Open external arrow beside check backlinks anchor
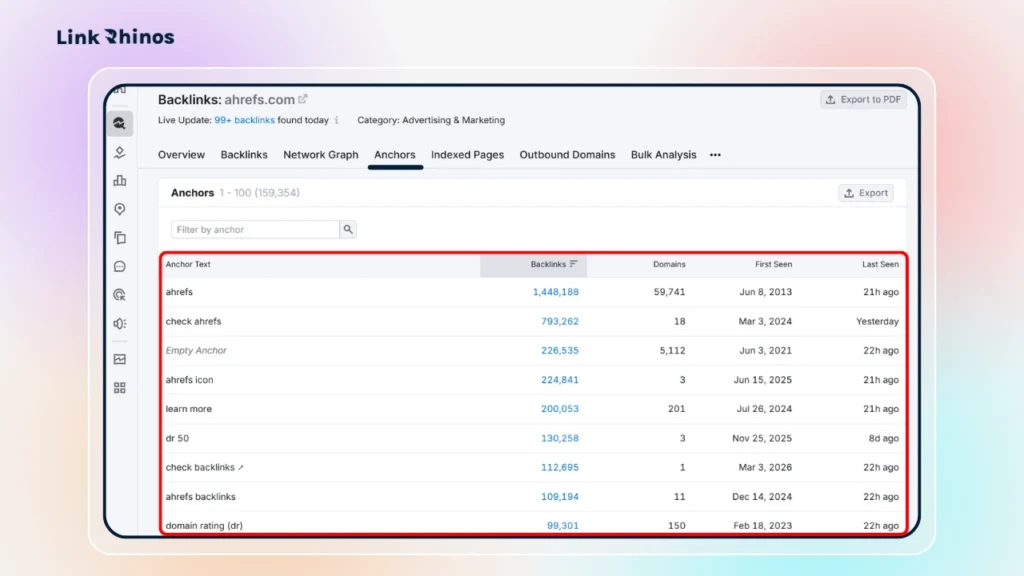 coord(240,468)
